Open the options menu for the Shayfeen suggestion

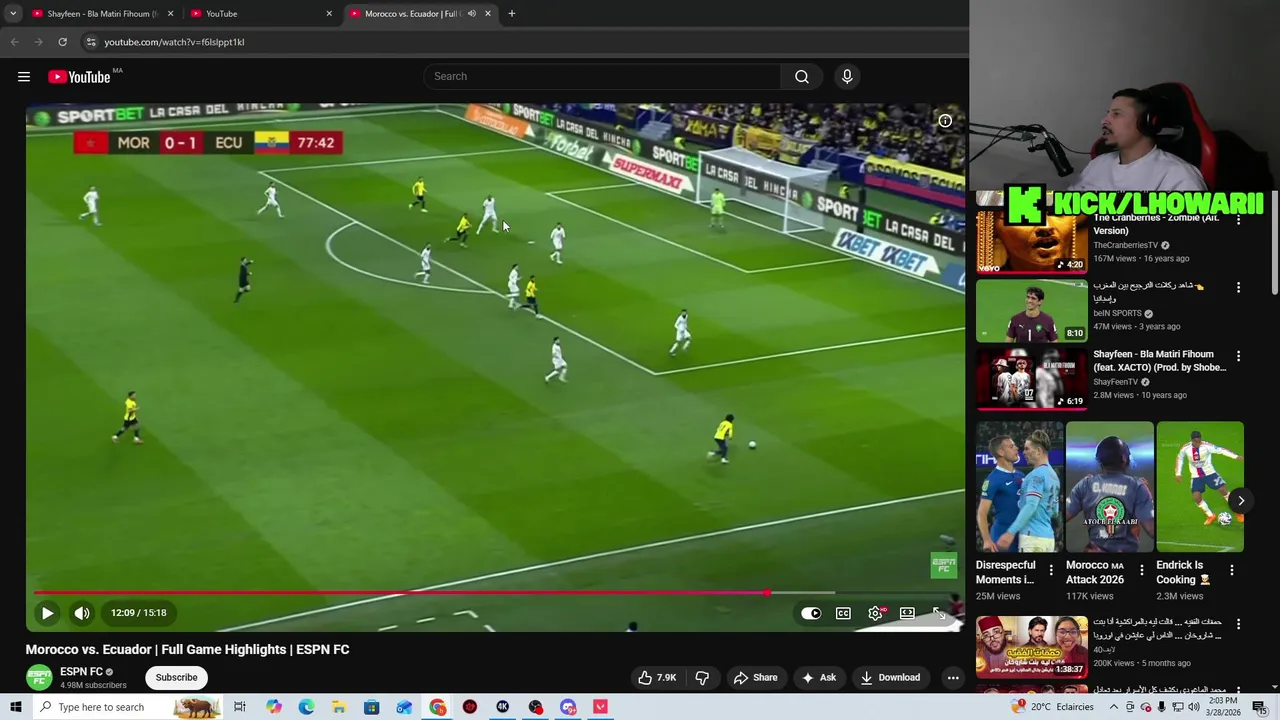point(1238,356)
